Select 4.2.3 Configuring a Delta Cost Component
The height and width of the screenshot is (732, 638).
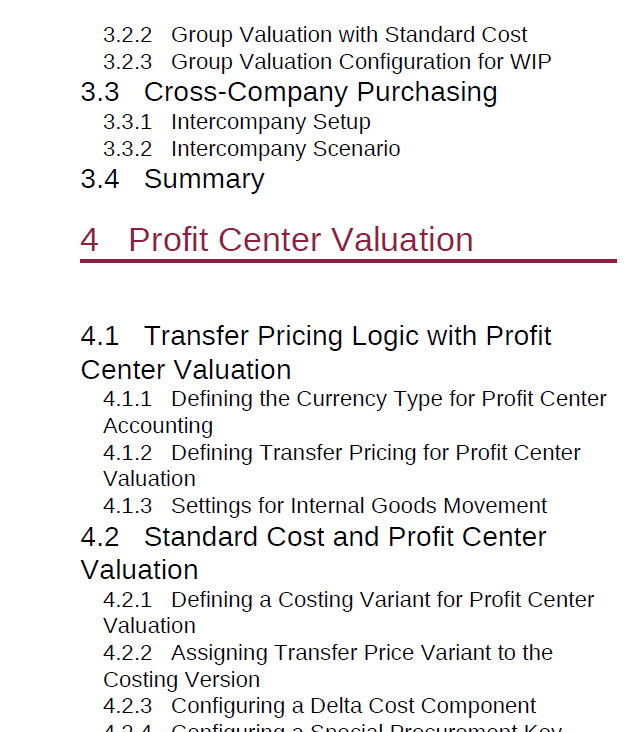319,706
